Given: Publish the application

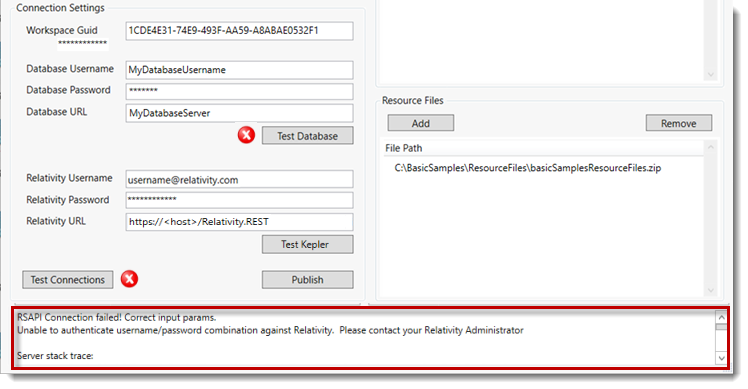Looking at the screenshot, I should point(308,280).
